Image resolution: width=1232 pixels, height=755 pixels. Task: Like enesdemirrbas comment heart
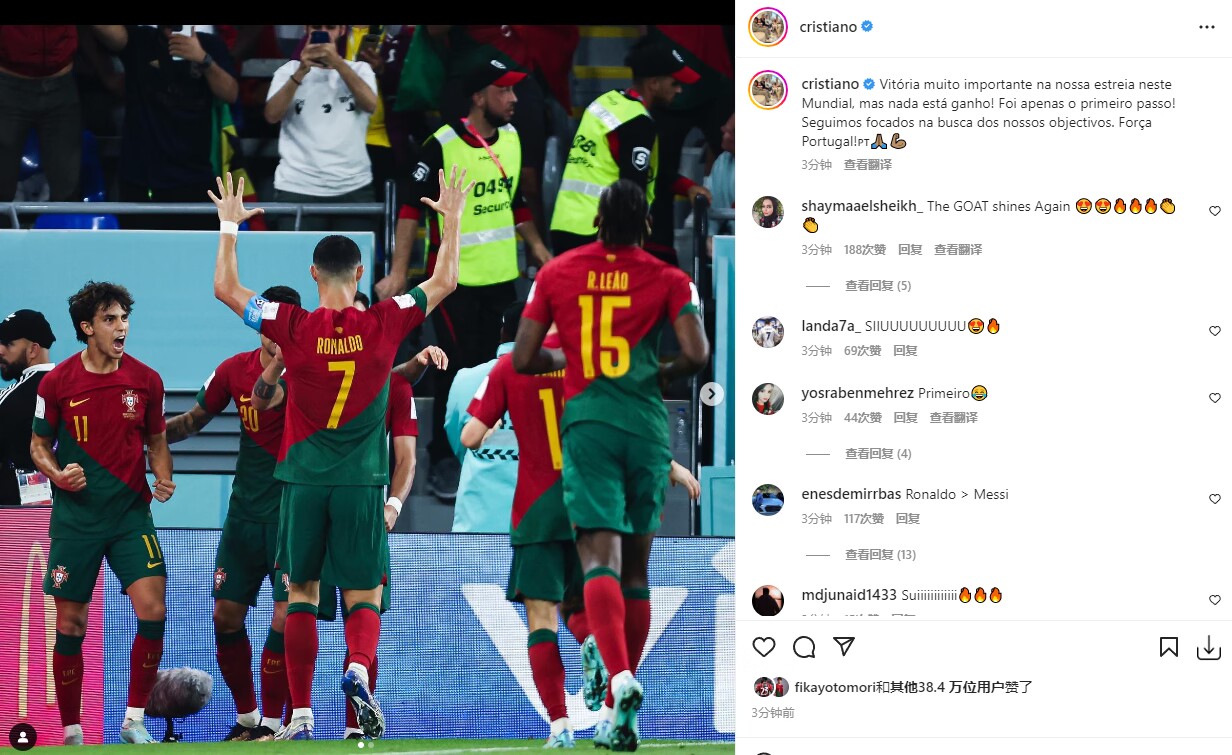click(1215, 499)
